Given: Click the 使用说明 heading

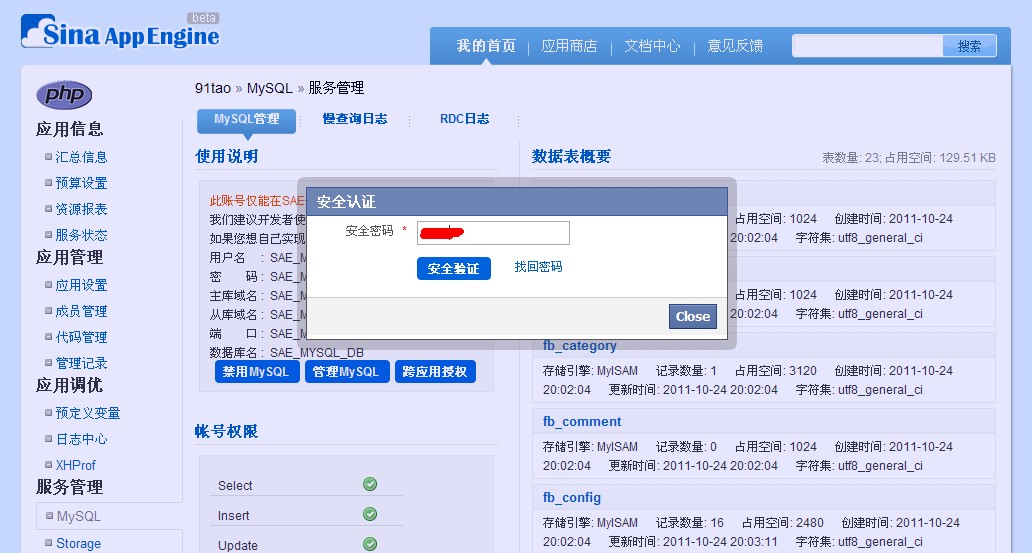Looking at the screenshot, I should (x=226, y=157).
